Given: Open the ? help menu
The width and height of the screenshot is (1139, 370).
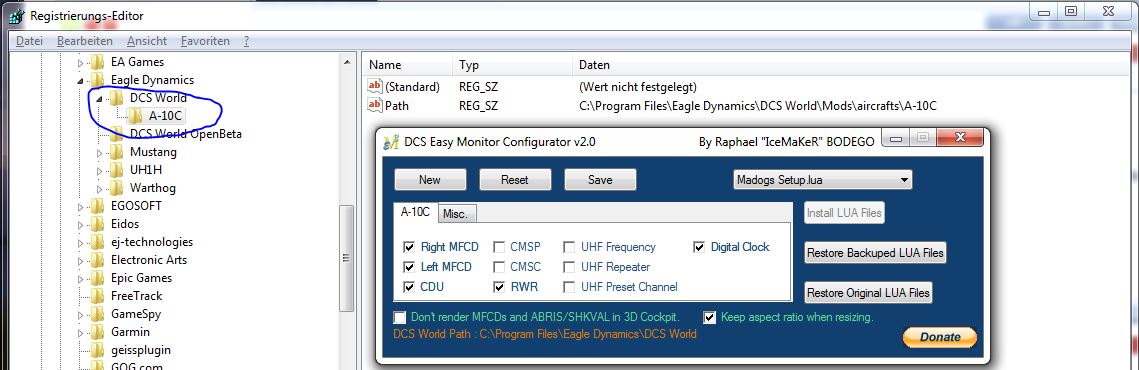Looking at the screenshot, I should [247, 41].
